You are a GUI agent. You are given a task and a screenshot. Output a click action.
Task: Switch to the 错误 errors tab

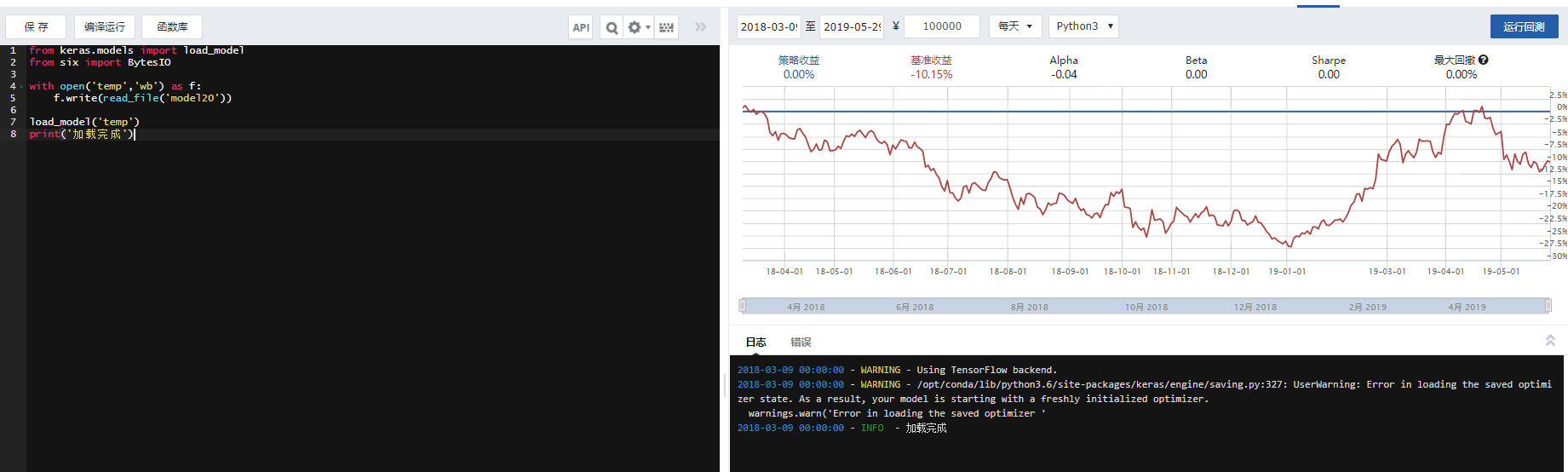(801, 342)
